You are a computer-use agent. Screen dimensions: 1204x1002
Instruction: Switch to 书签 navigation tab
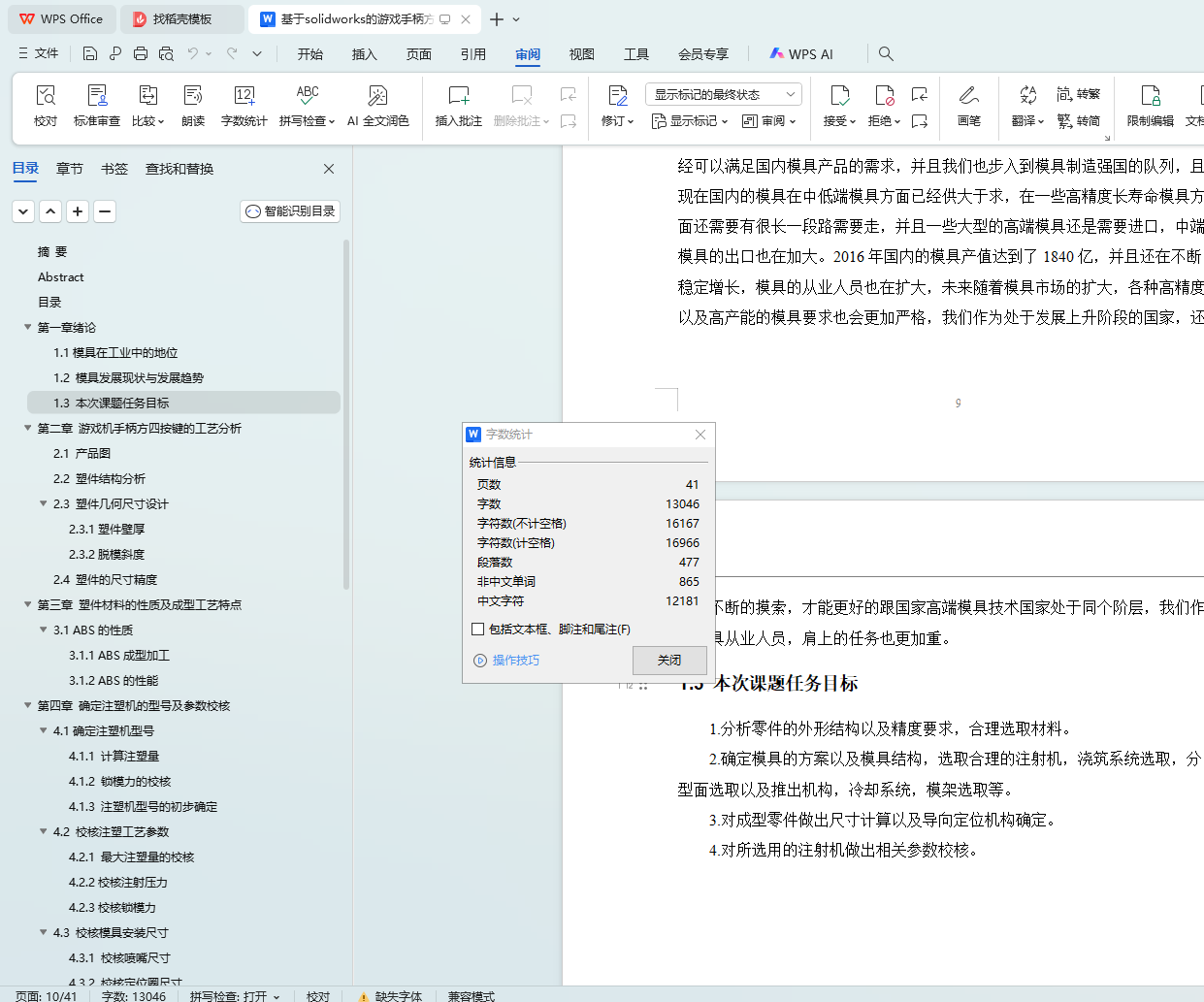click(114, 169)
